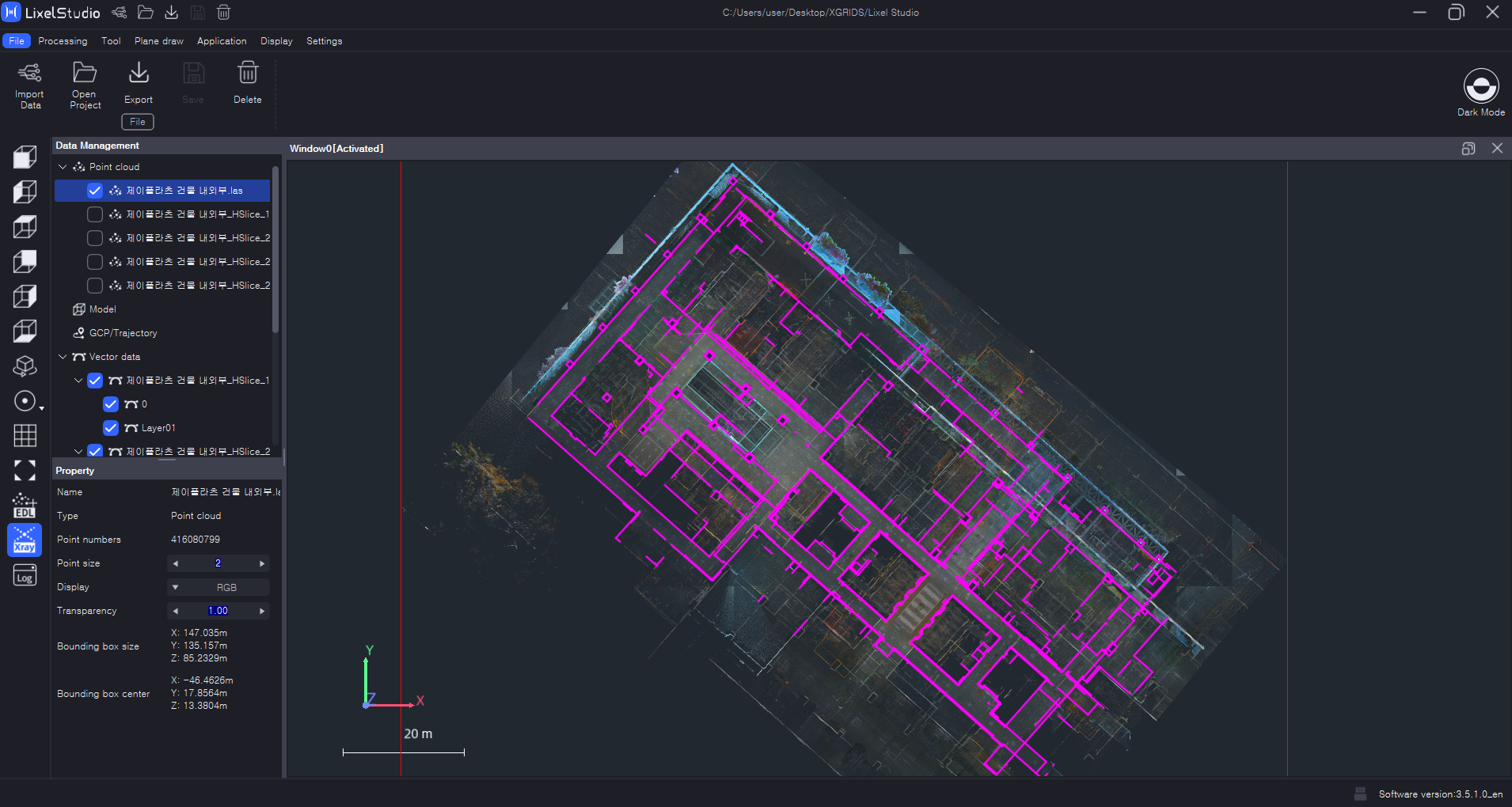Uncheck the Layer01 vector layer checkbox
Image resolution: width=1512 pixels, height=807 pixels.
(111, 428)
